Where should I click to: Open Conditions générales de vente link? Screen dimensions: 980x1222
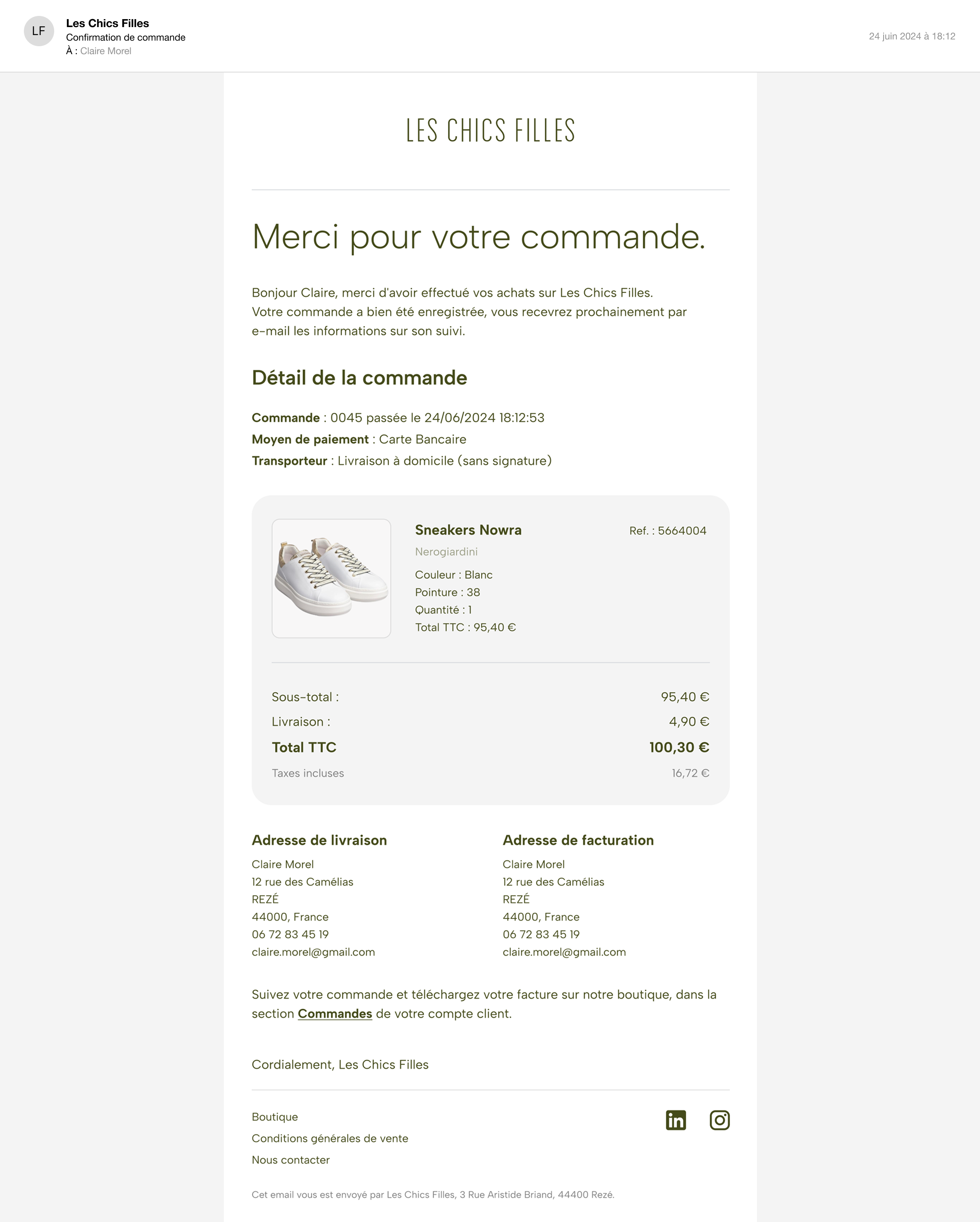330,1138
